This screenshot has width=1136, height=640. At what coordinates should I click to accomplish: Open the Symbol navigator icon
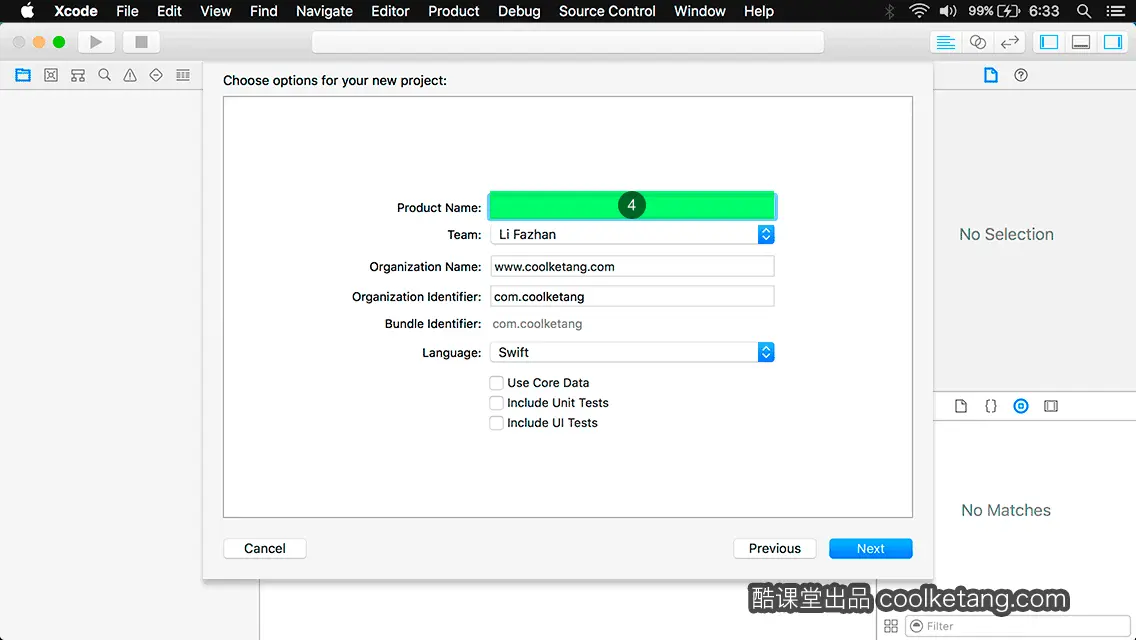78,75
